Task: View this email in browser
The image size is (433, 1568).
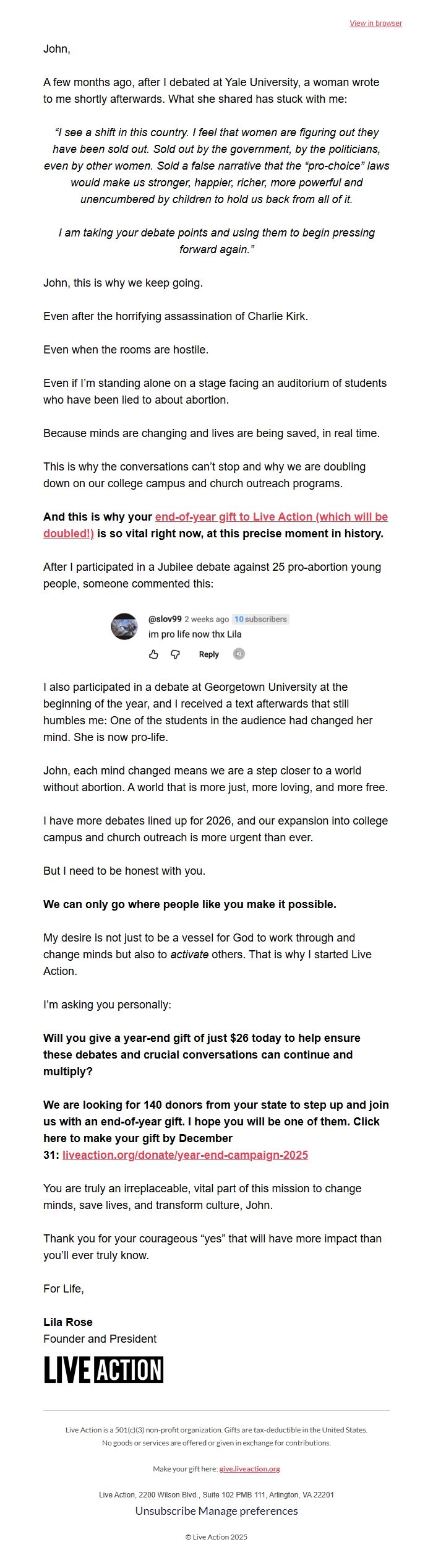Action: [376, 24]
